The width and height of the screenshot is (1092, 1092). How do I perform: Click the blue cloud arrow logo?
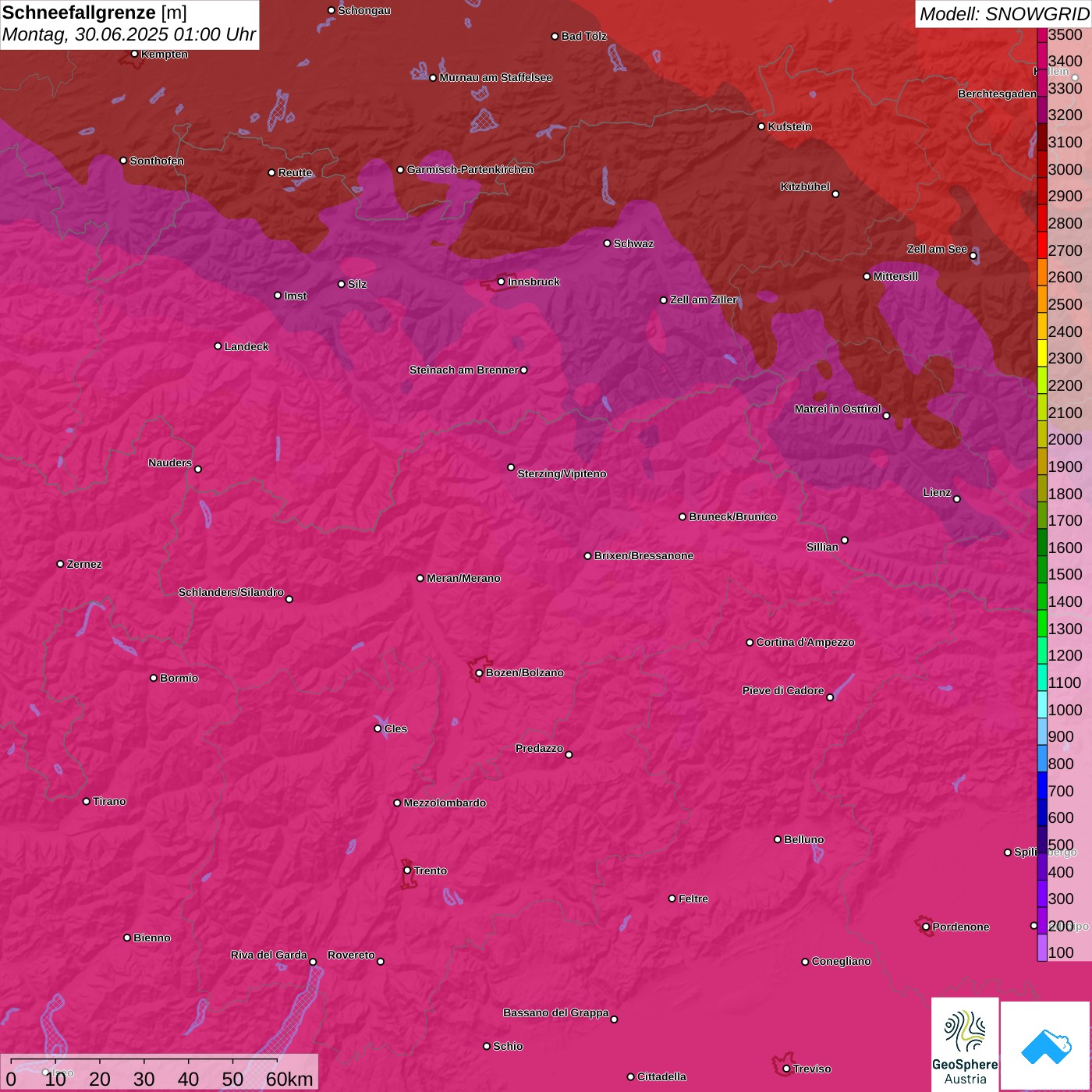(1046, 1046)
